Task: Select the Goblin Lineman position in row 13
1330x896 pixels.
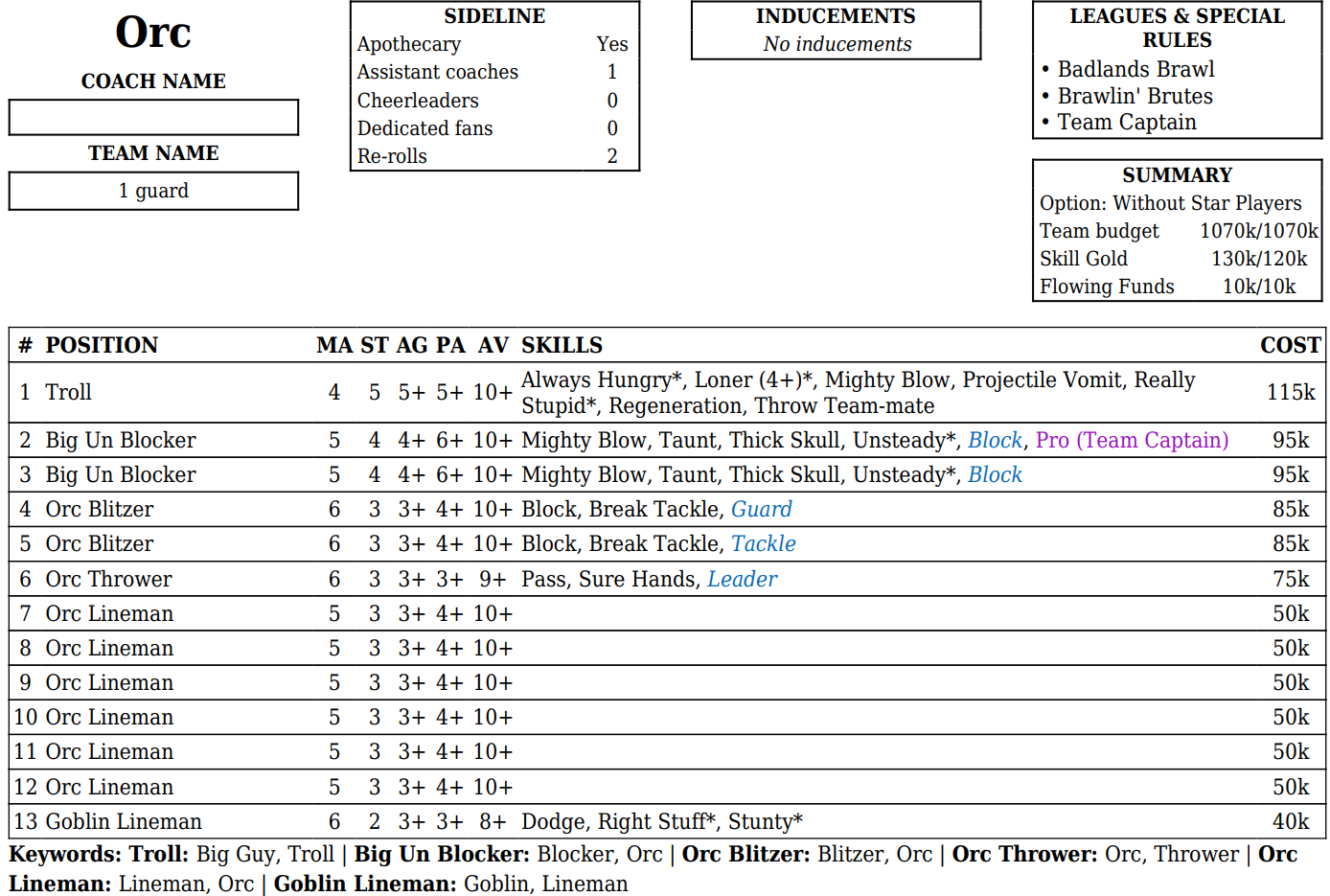Action: click(x=124, y=821)
